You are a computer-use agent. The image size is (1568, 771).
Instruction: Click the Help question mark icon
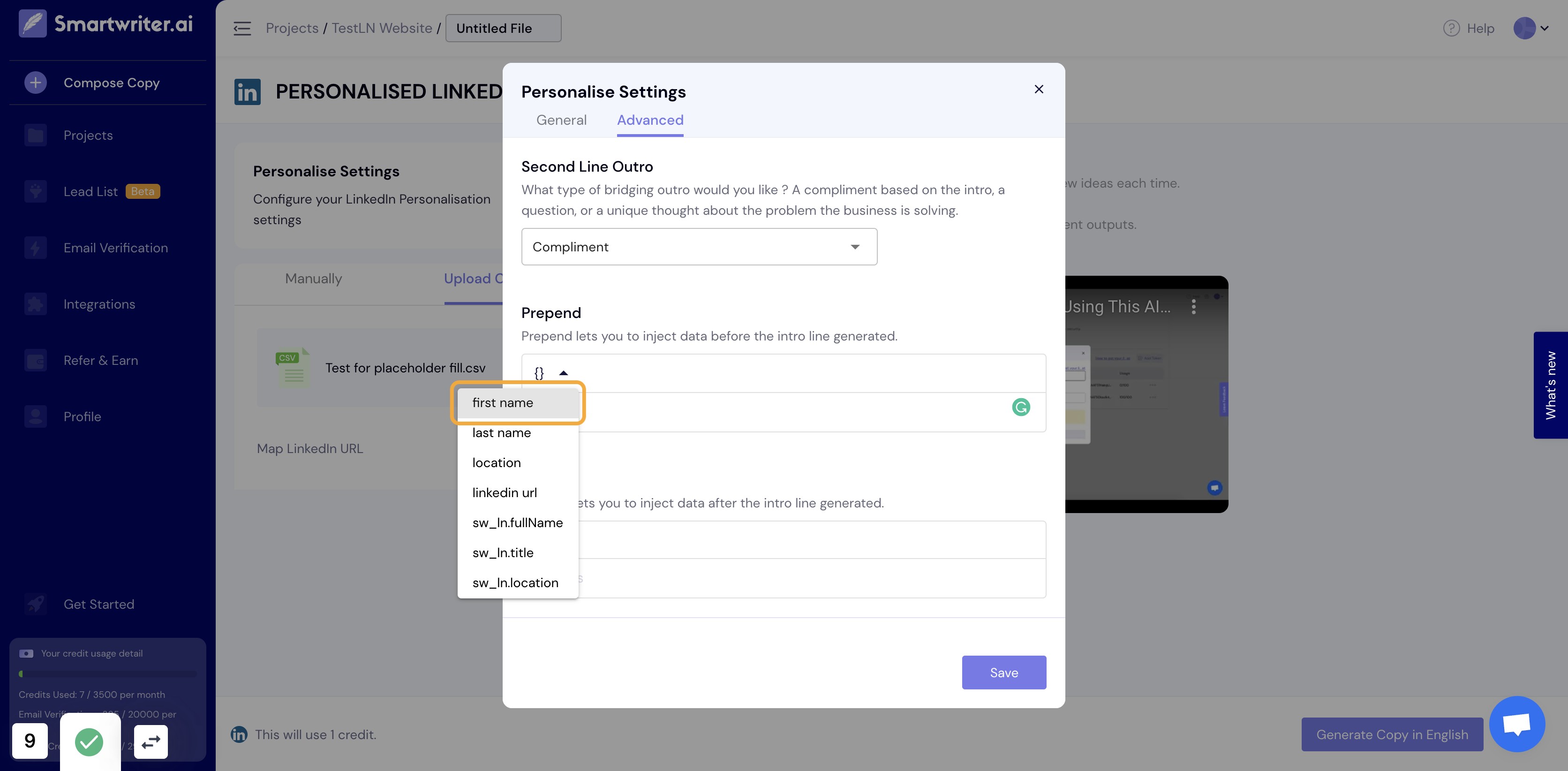tap(1451, 28)
